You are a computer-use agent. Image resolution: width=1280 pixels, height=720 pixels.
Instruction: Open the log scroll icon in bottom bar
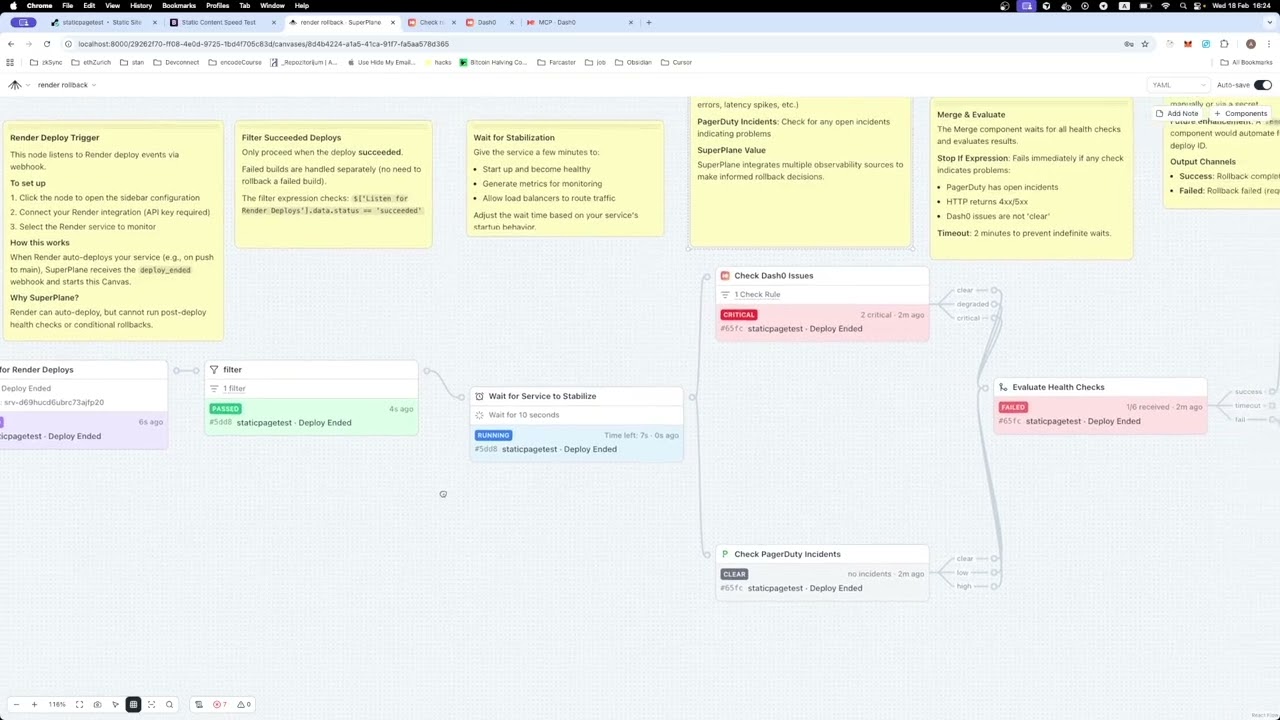coord(198,704)
